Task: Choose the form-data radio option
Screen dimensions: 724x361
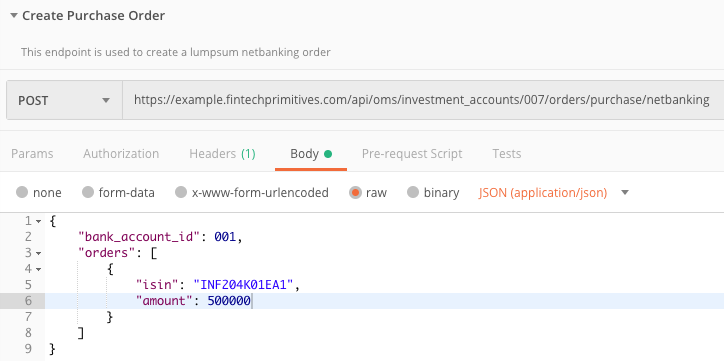Action: (88, 193)
